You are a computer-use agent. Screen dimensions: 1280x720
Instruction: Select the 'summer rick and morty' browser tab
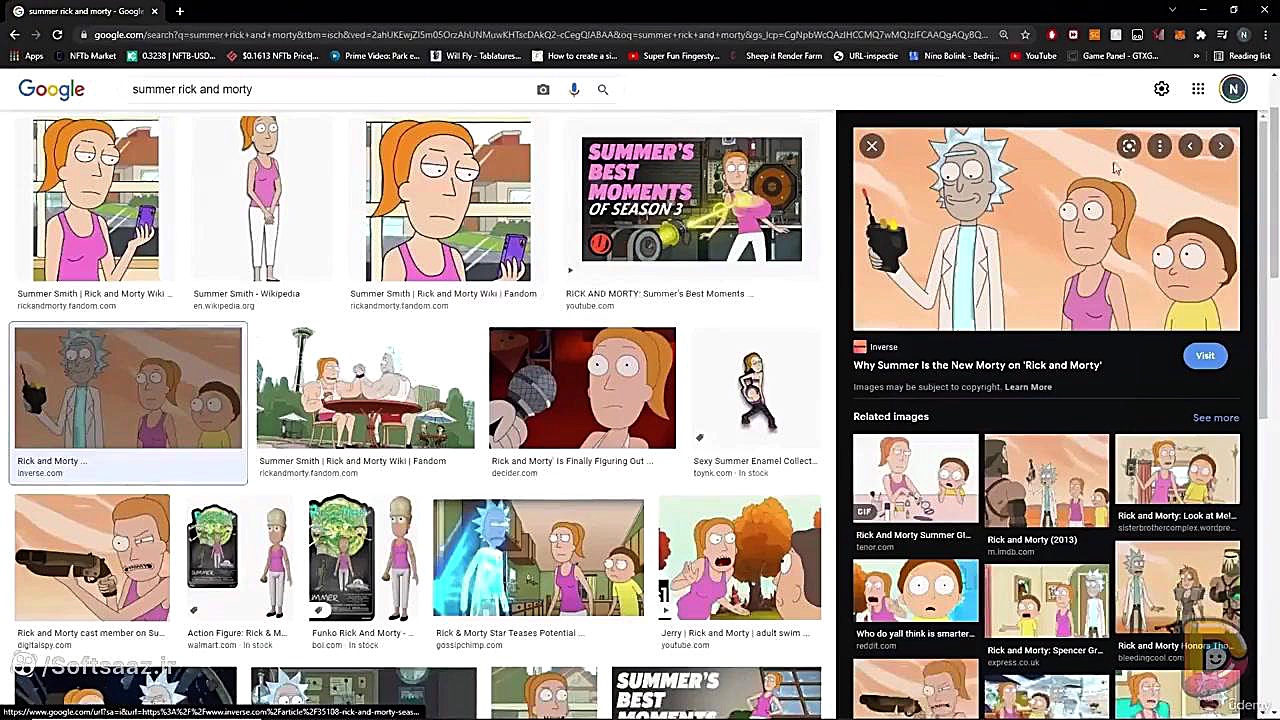coord(84,11)
